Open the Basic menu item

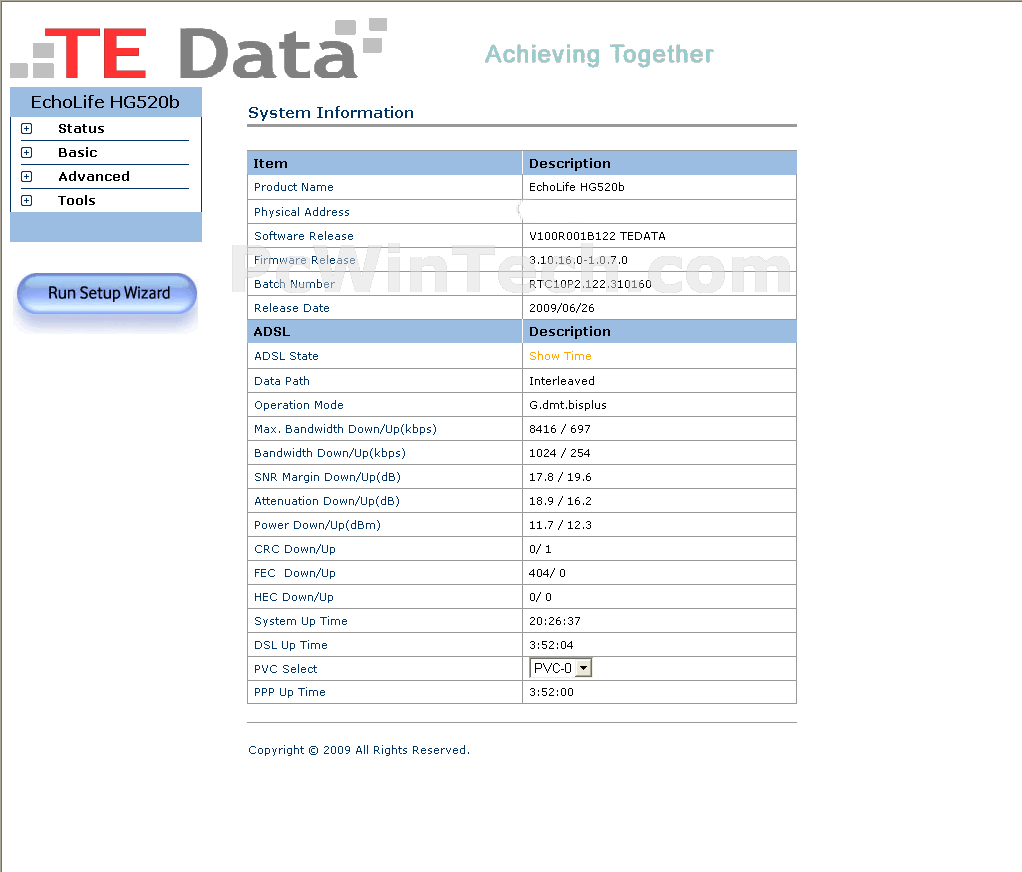(x=78, y=153)
